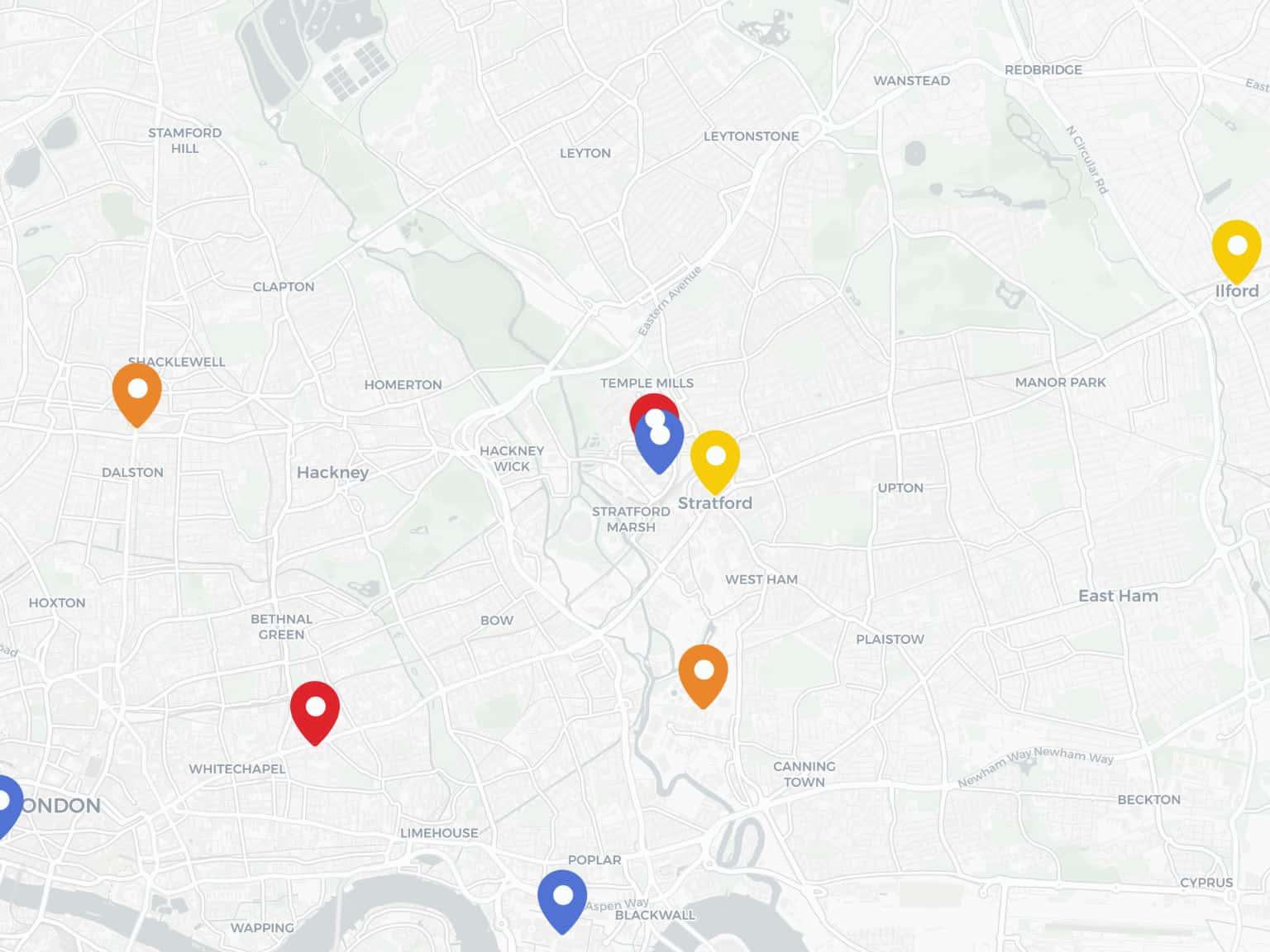Click the Manor Park label

coord(1060,383)
